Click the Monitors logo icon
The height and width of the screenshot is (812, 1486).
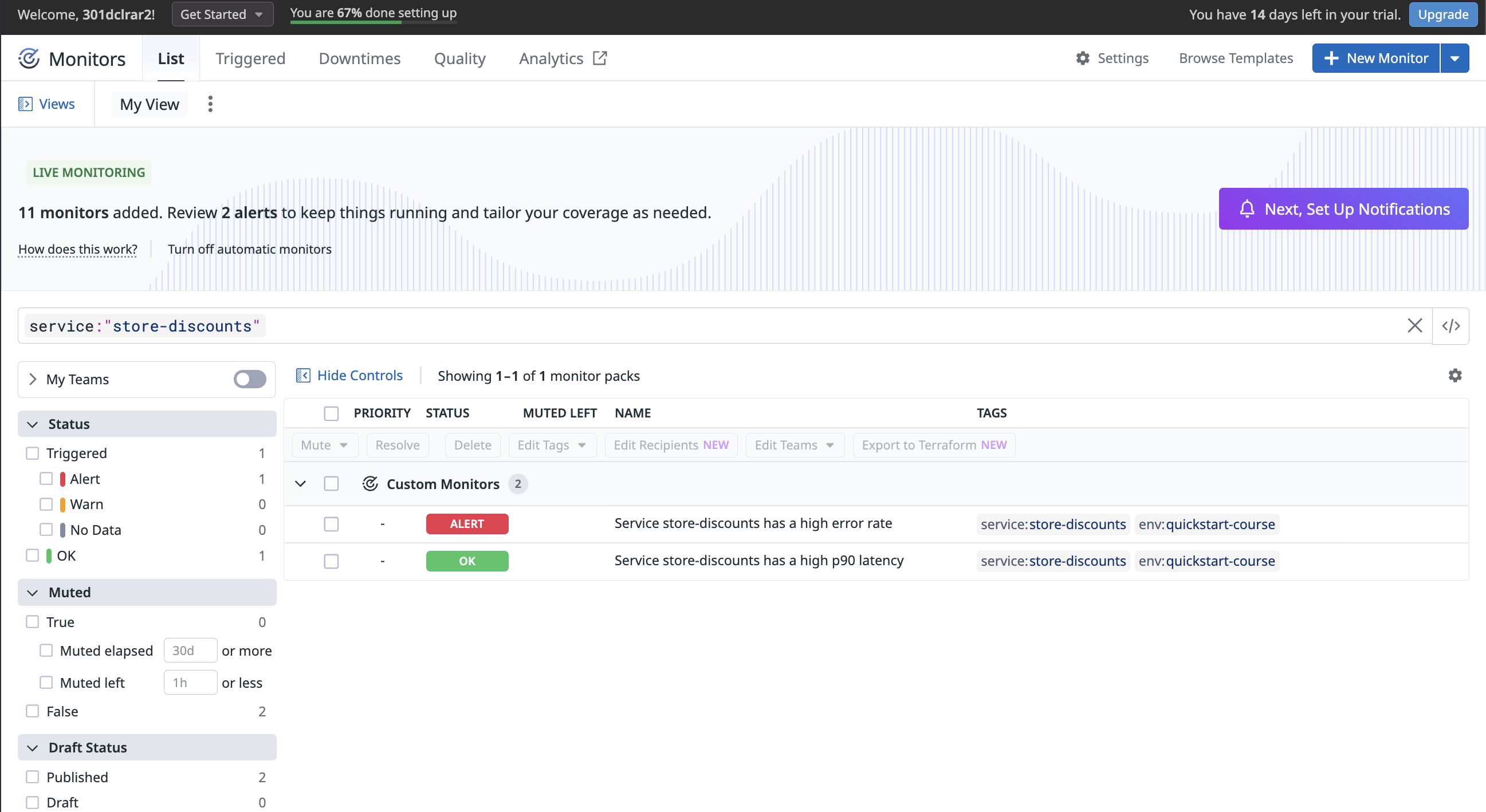[29, 58]
